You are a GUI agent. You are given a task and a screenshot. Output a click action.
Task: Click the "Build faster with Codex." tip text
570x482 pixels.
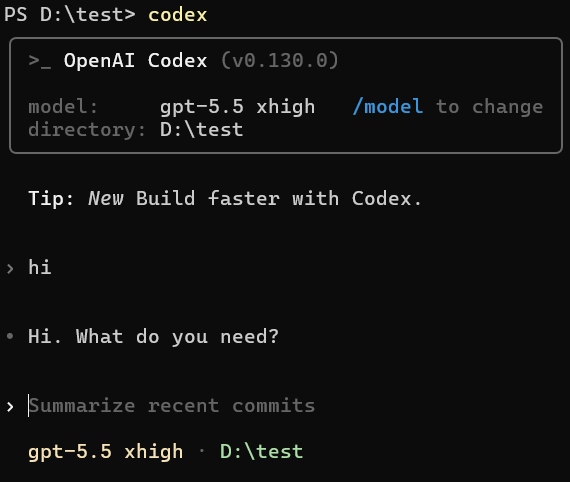(279, 198)
